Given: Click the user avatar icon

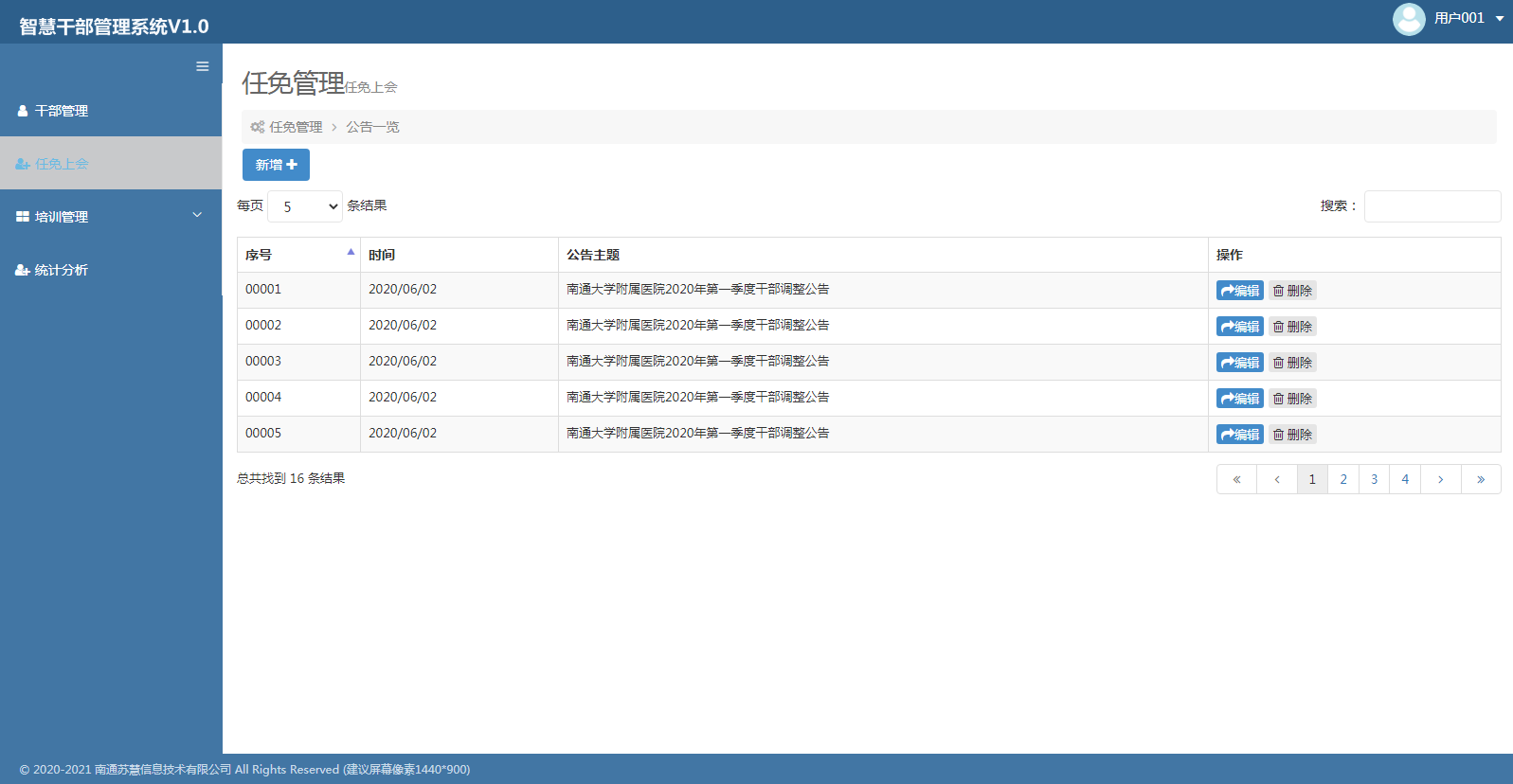Looking at the screenshot, I should (x=1408, y=19).
